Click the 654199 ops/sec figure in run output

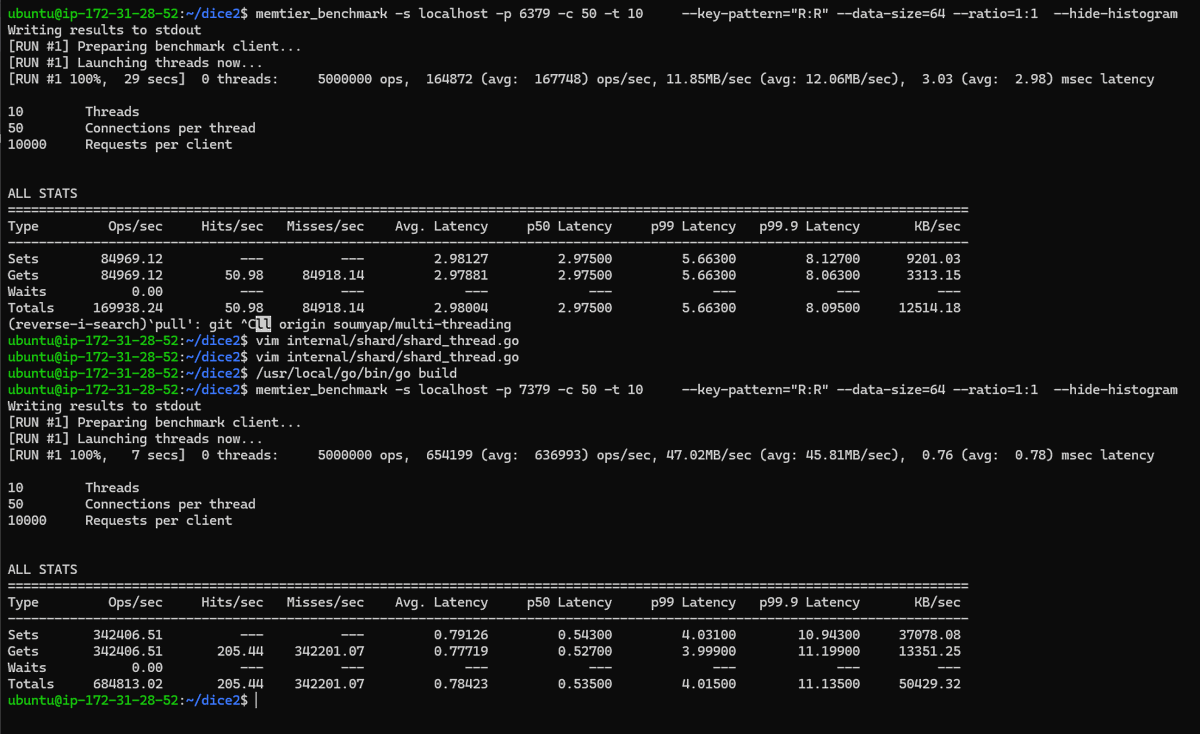[449, 455]
